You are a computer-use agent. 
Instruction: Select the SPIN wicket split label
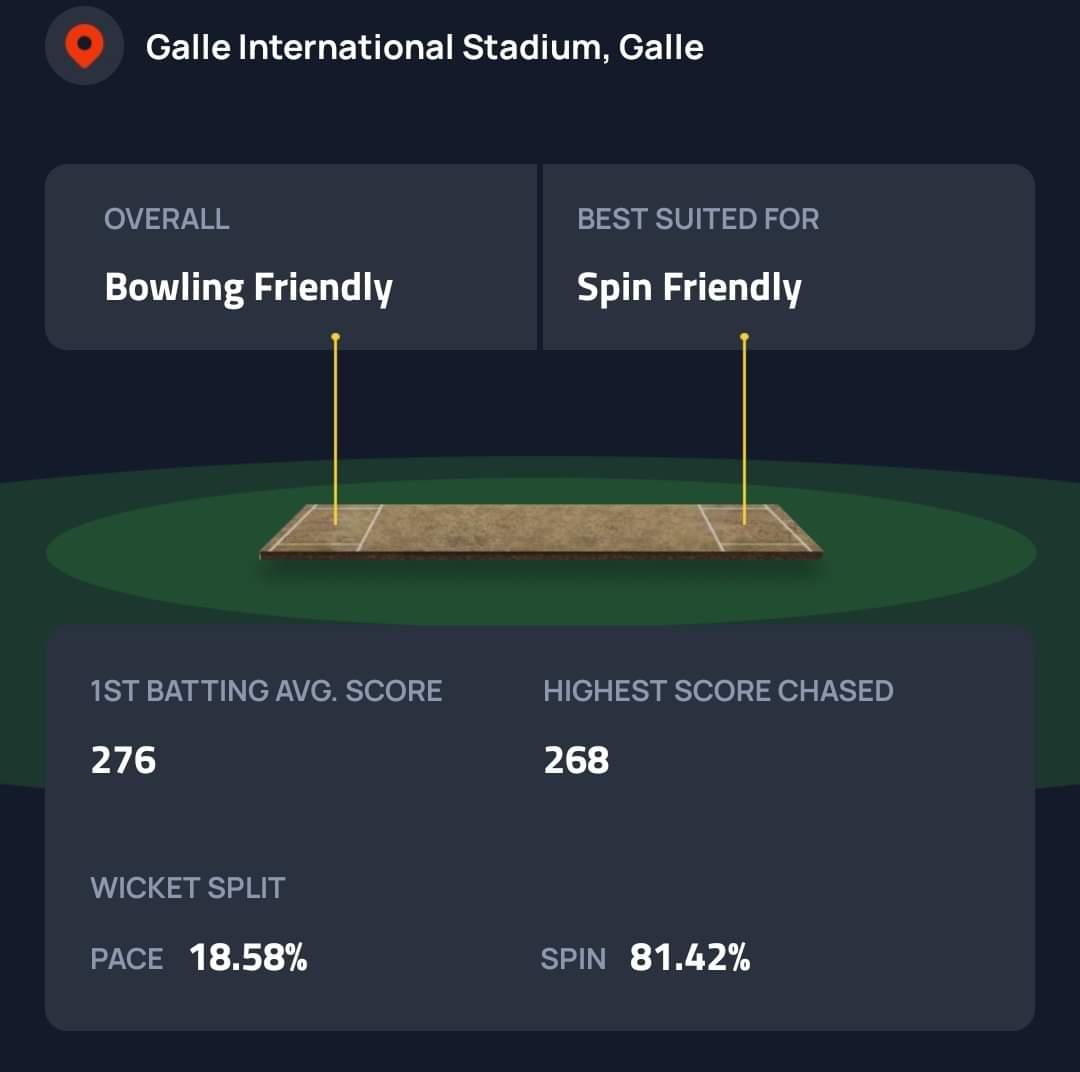point(573,959)
